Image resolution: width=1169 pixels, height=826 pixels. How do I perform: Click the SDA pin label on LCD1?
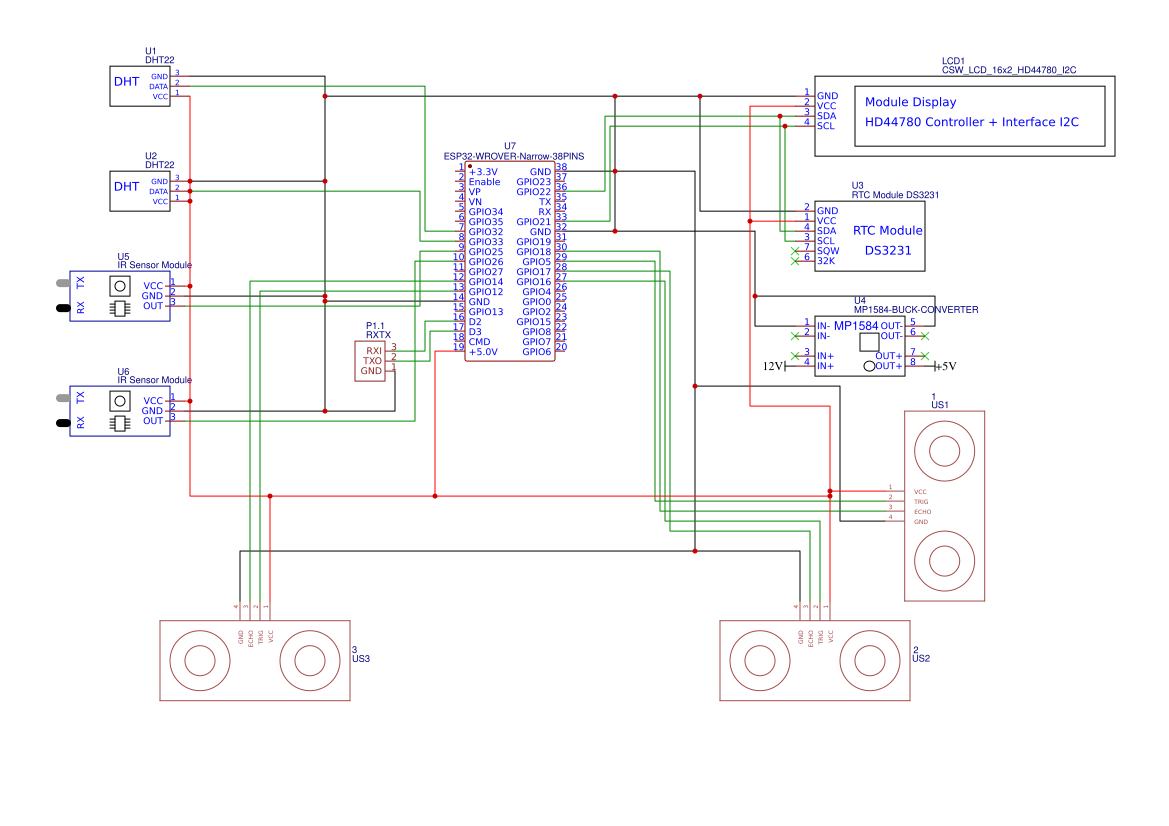click(x=827, y=116)
